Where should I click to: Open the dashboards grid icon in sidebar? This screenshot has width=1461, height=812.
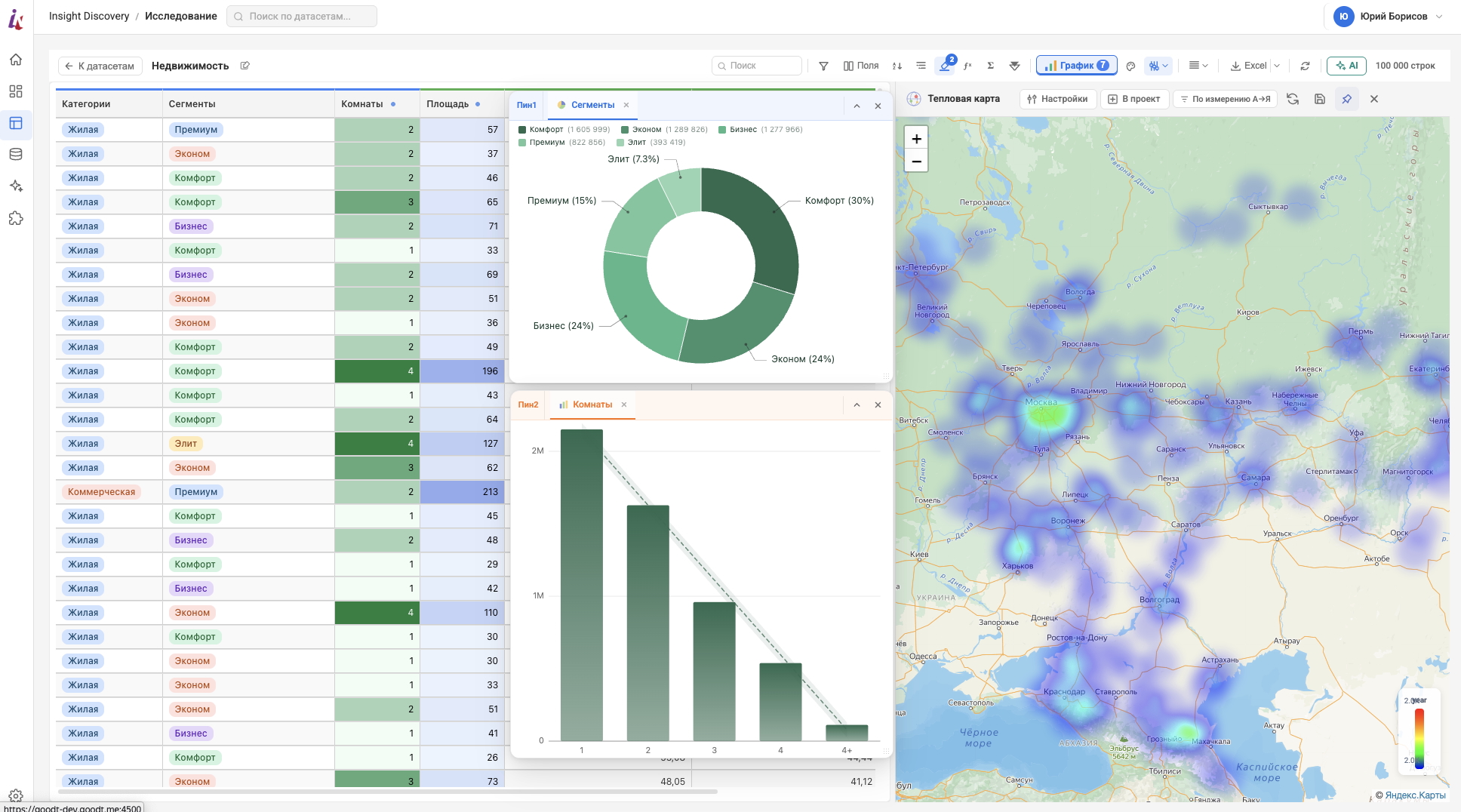coord(16,91)
